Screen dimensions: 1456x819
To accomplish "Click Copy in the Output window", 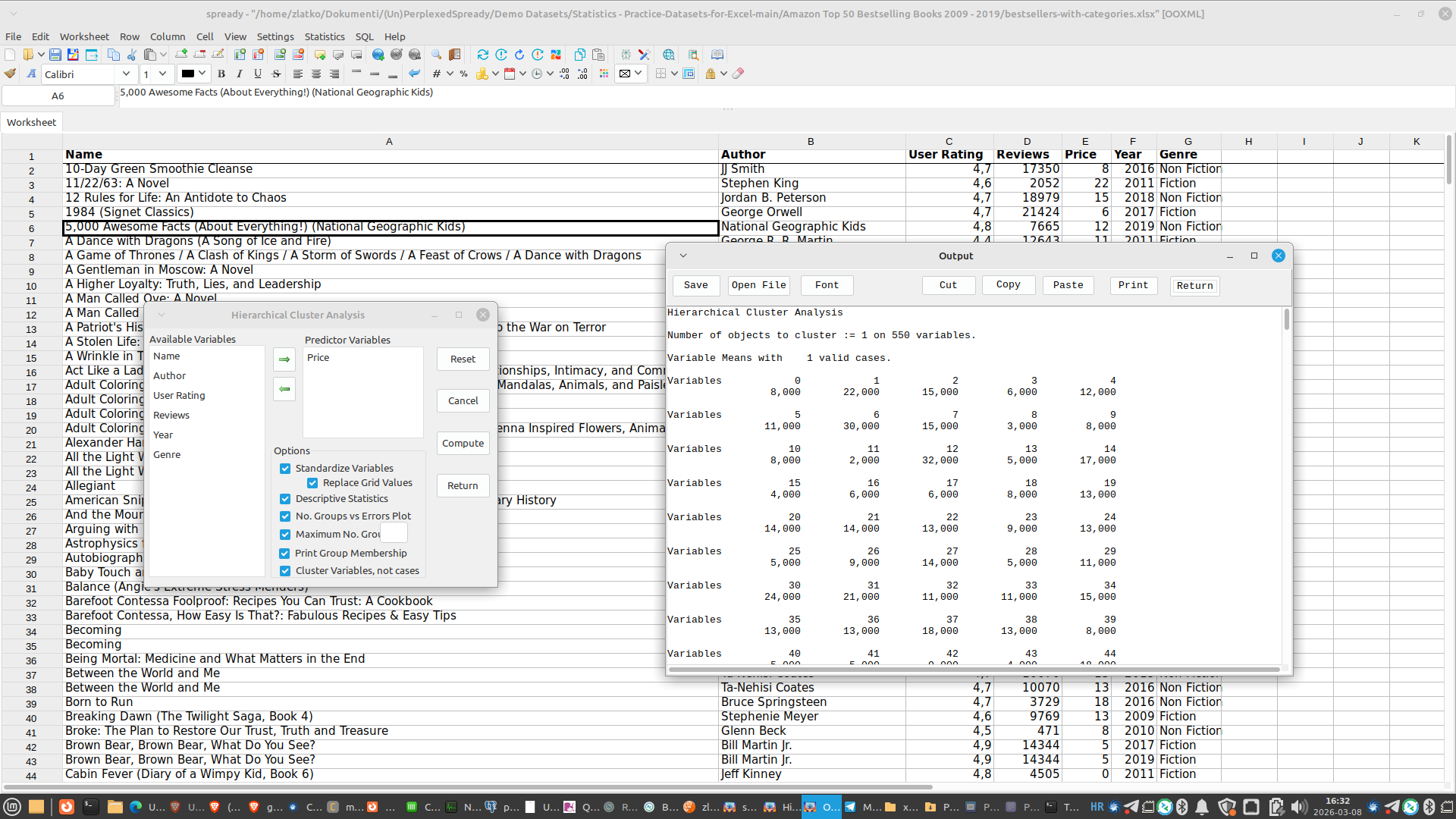I will [1008, 284].
